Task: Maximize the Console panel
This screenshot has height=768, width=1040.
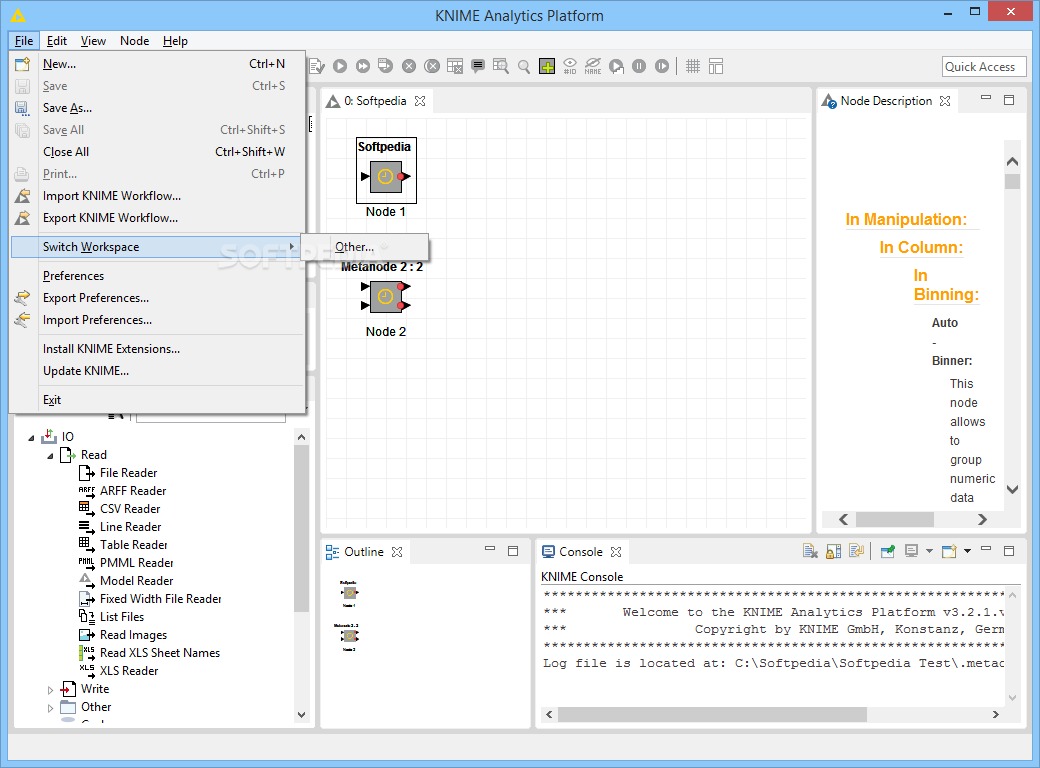Action: pos(1009,550)
